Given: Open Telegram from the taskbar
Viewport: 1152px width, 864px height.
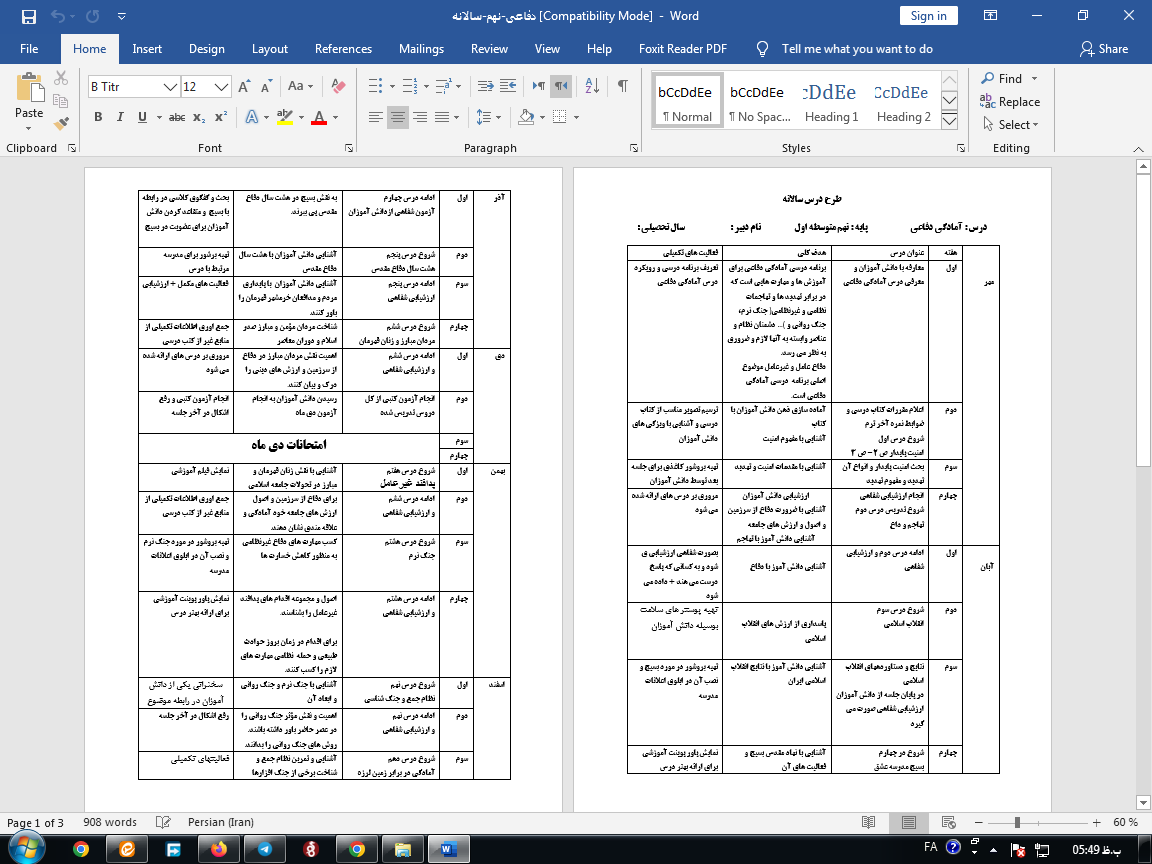Looking at the screenshot, I should click(264, 849).
